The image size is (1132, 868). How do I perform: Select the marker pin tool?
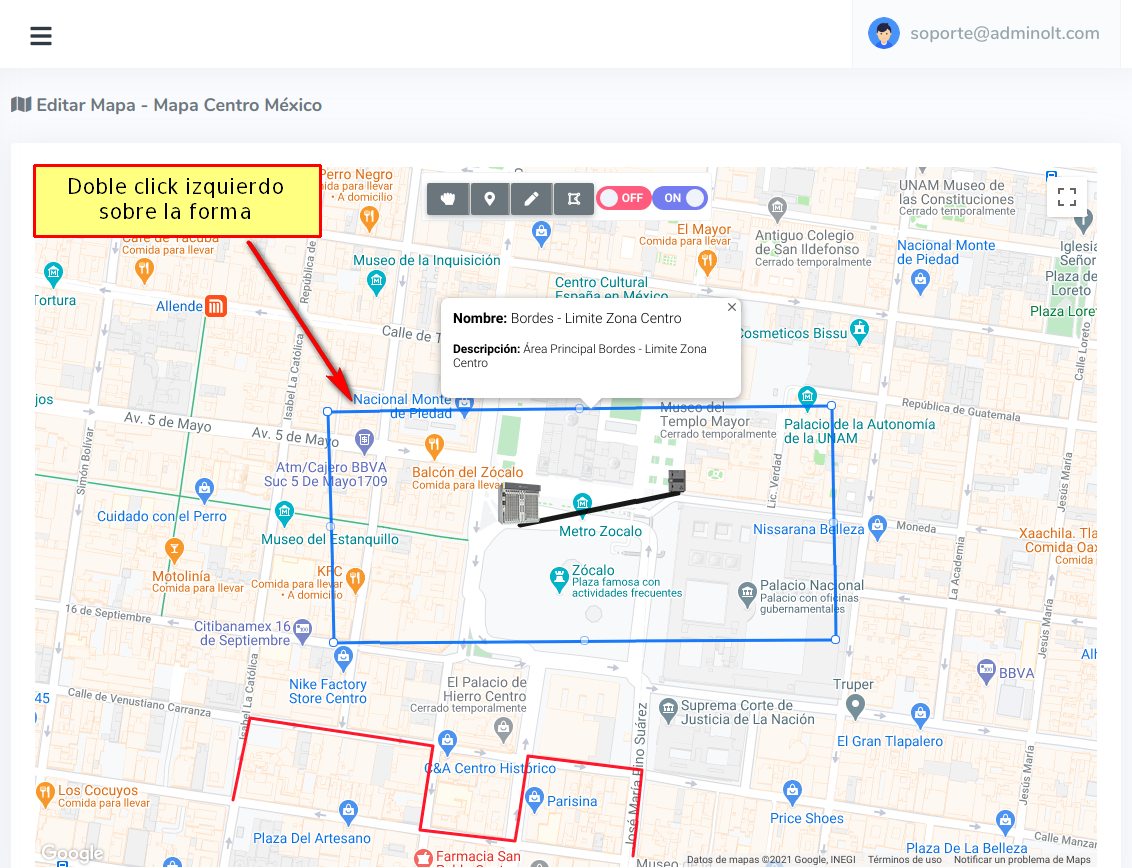[490, 199]
